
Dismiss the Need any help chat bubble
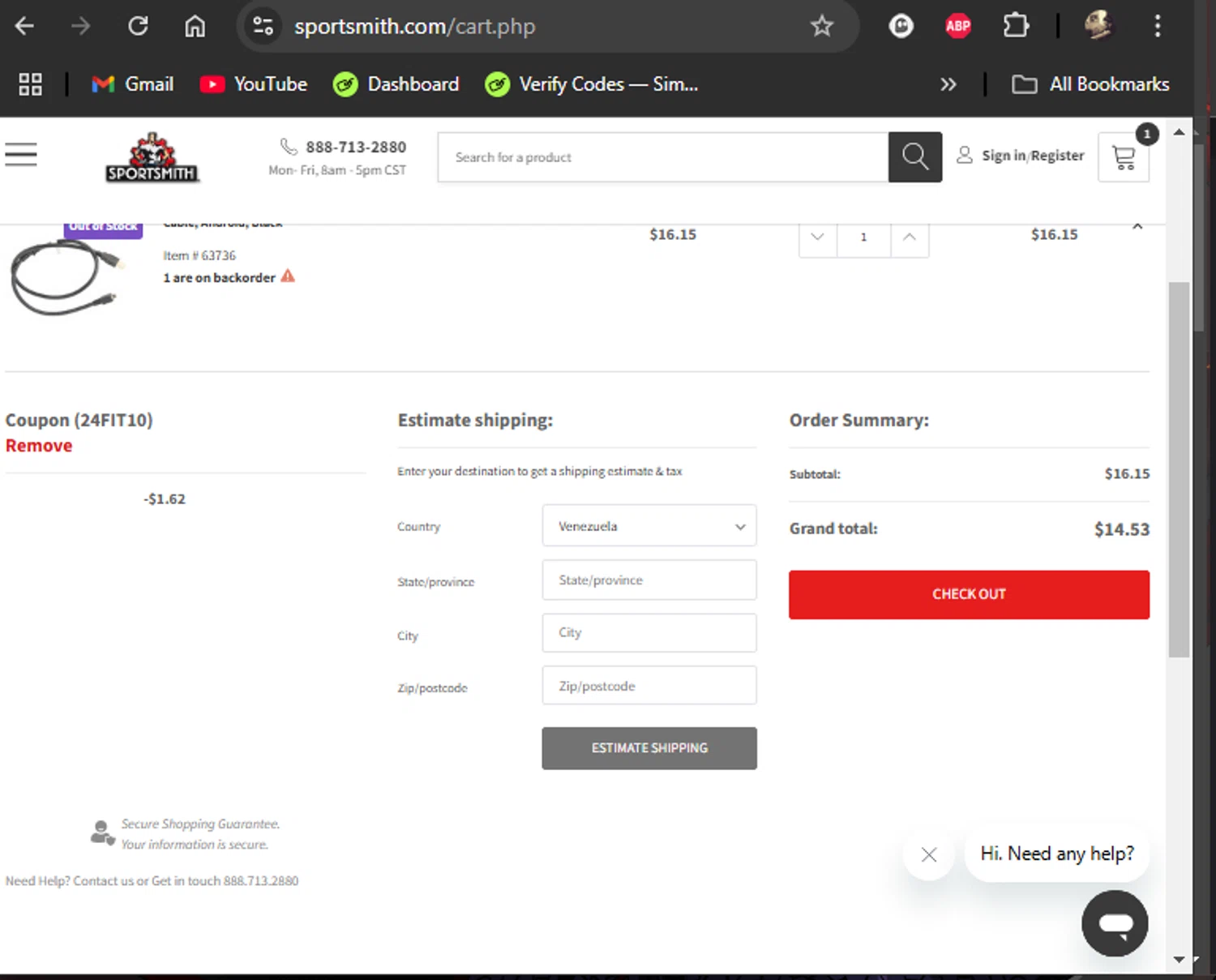(x=929, y=854)
